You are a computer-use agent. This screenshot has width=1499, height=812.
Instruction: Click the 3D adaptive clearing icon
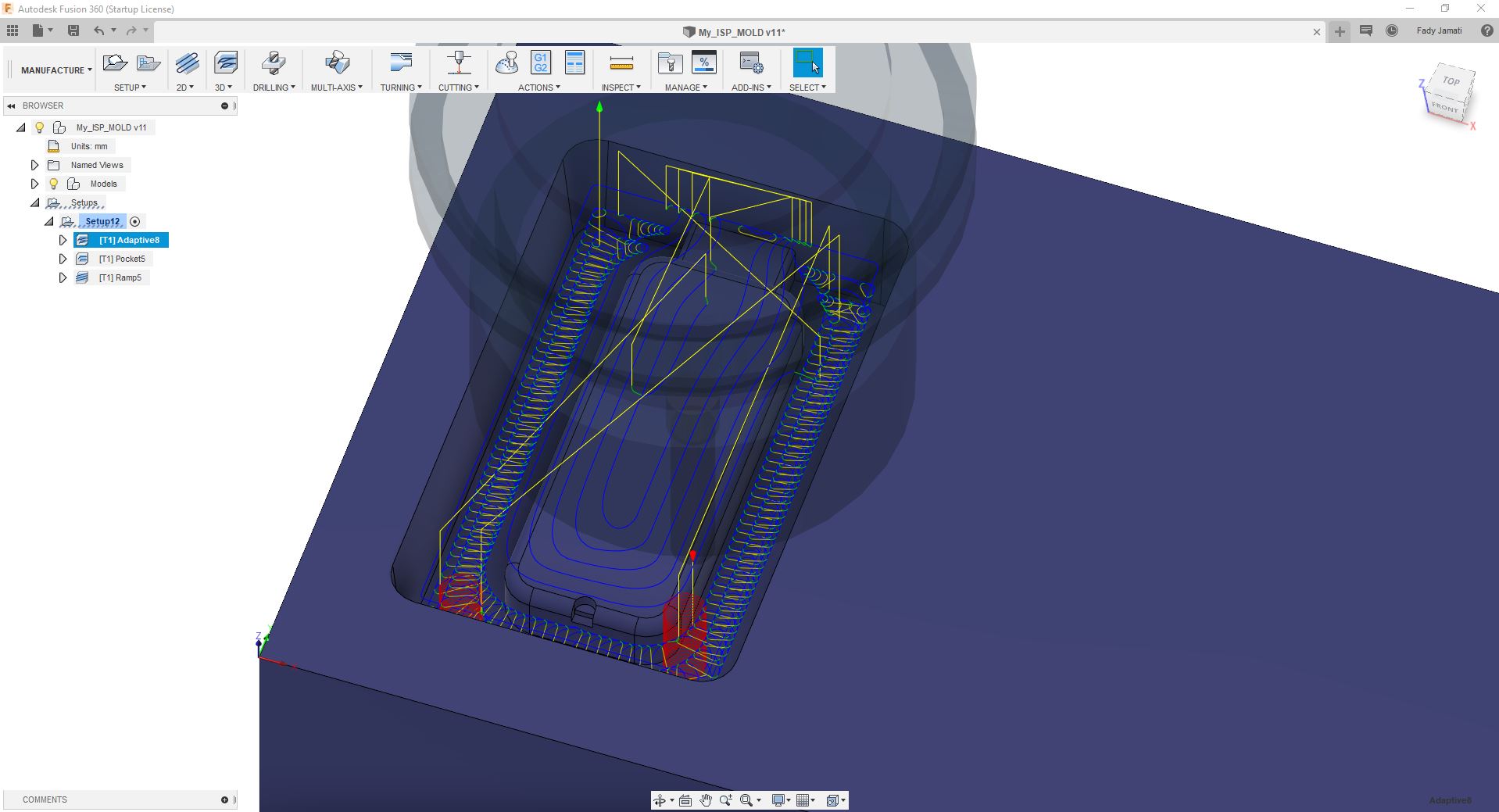(x=225, y=63)
